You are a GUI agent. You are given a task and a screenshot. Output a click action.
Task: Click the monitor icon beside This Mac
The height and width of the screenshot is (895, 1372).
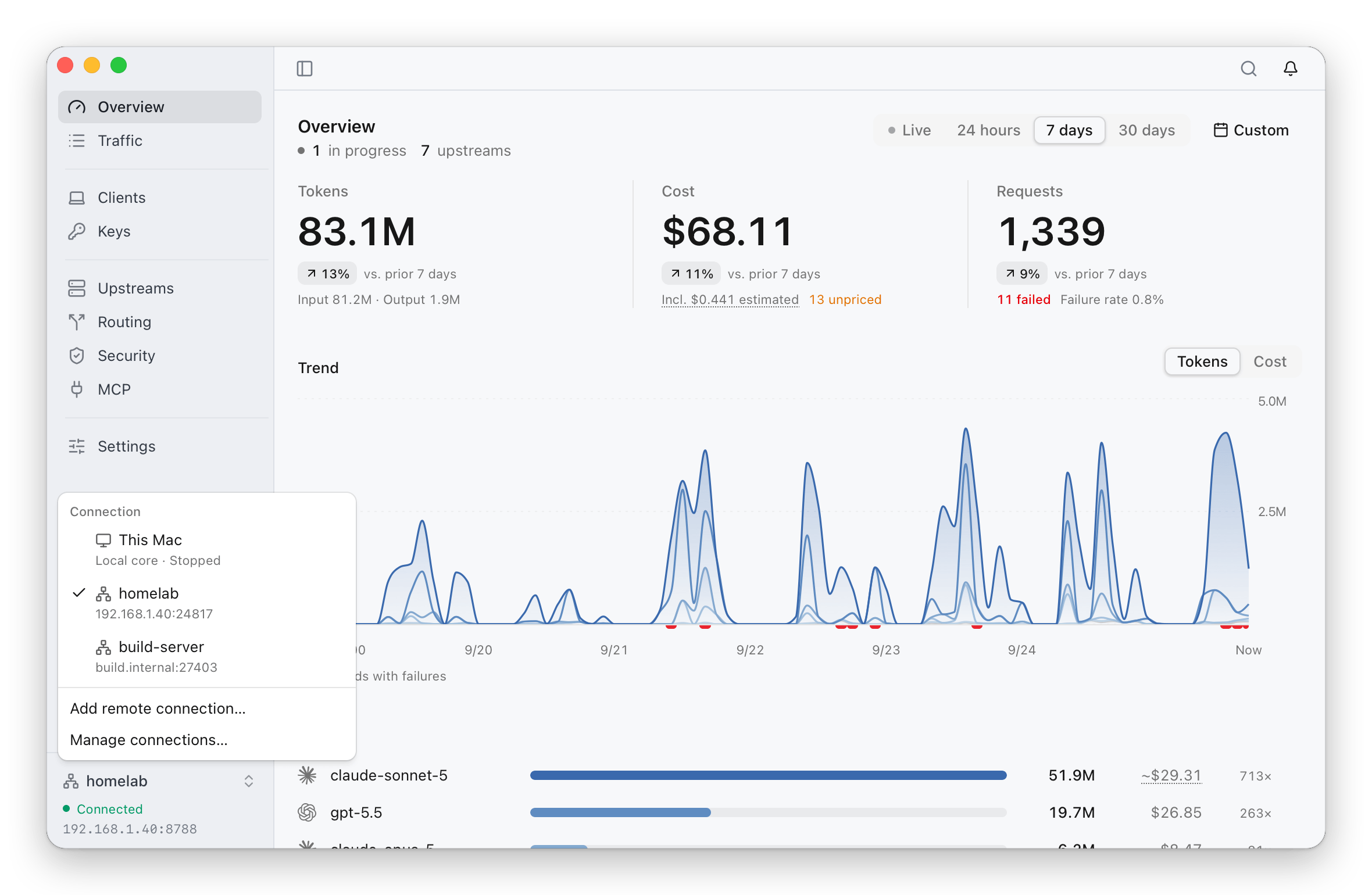click(103, 540)
